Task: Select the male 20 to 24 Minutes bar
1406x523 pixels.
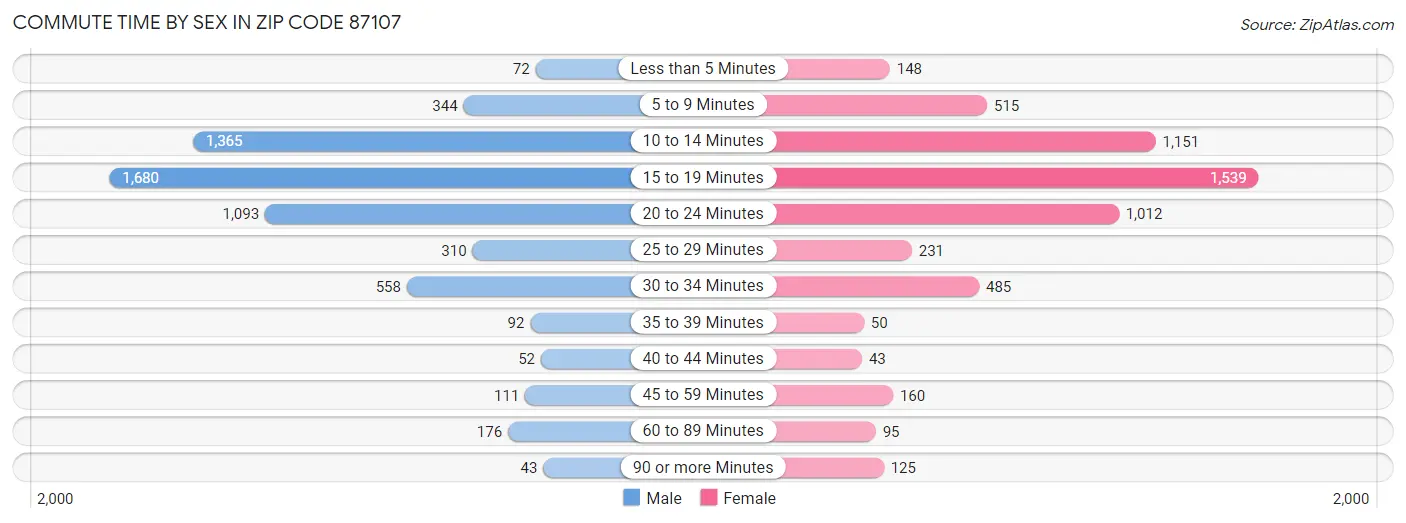Action: 450,213
